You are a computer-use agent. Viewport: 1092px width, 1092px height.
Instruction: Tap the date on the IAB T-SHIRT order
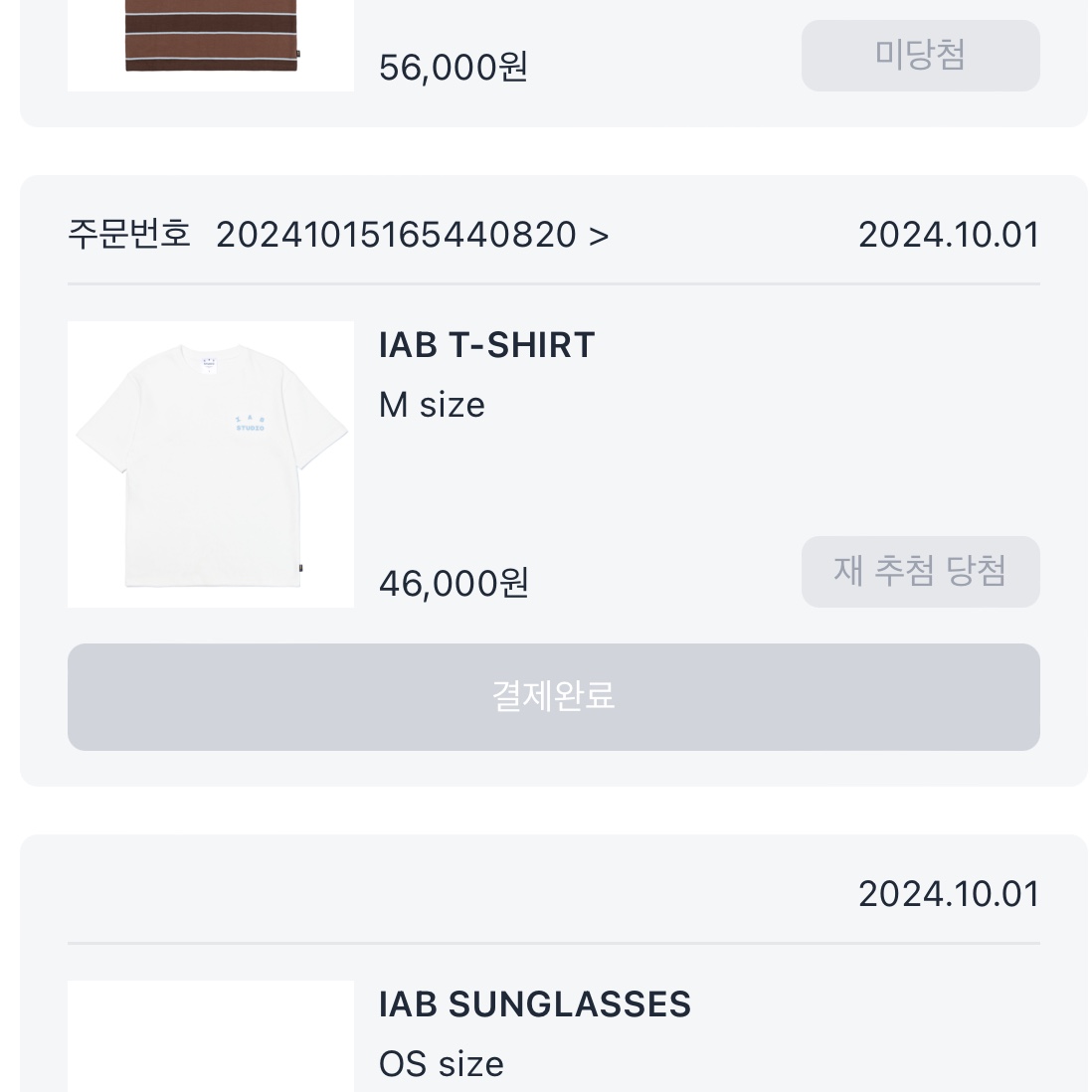948,236
